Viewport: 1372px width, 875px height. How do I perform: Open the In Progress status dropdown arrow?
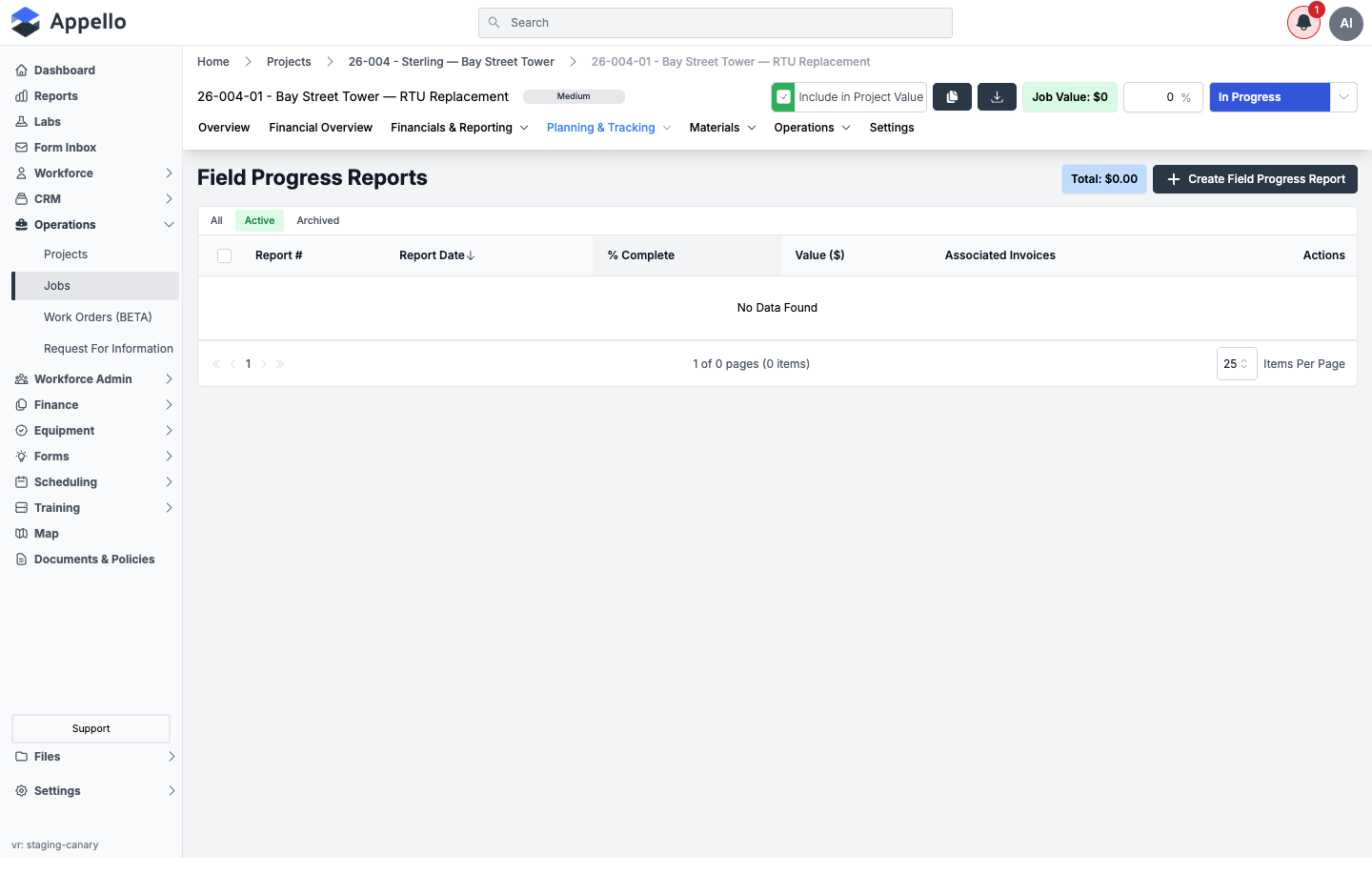click(x=1343, y=97)
